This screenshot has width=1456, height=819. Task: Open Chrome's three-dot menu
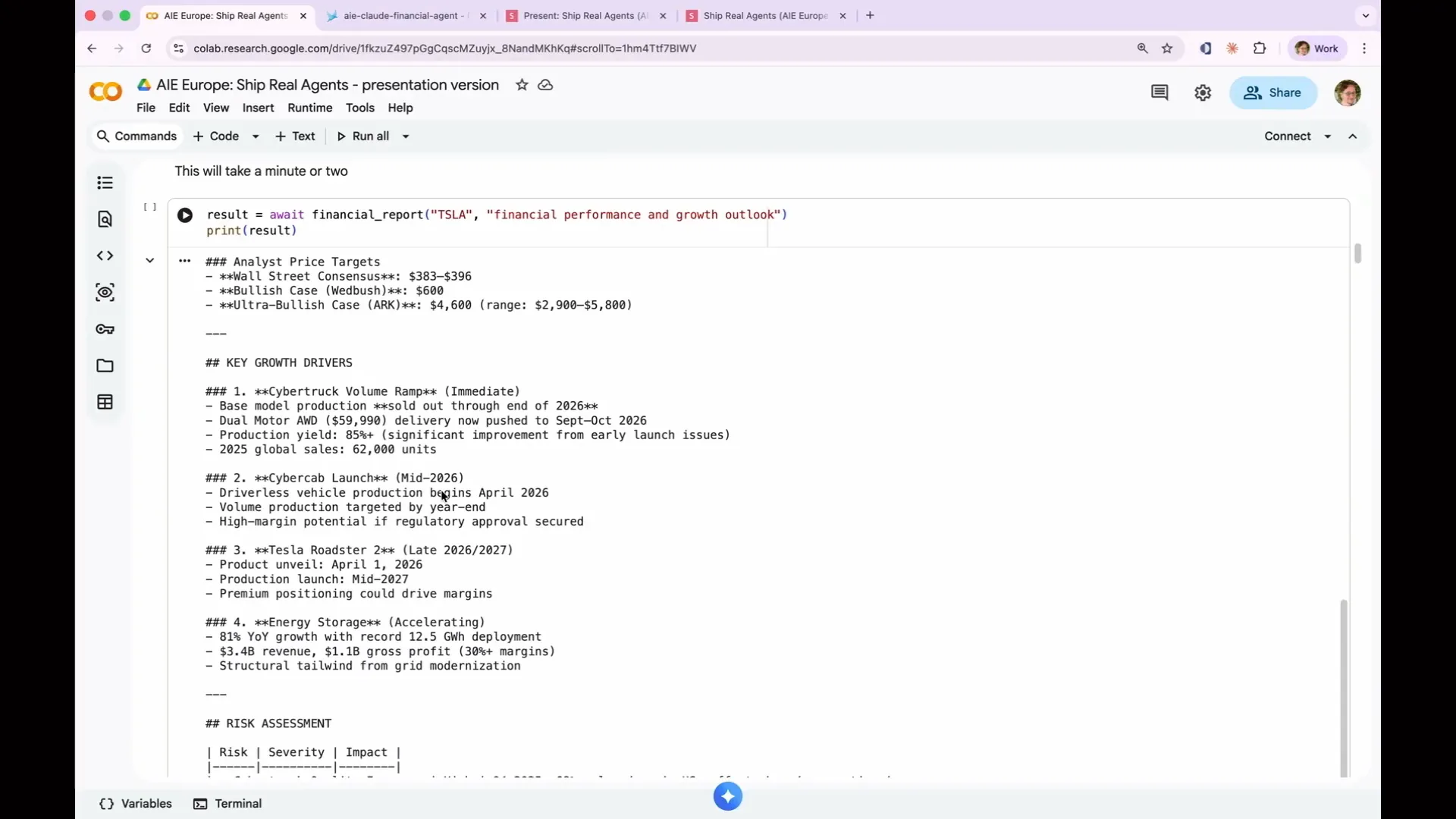point(1364,49)
